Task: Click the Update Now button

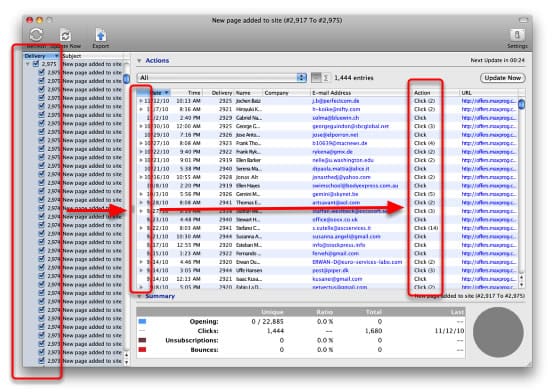Action: [502, 78]
